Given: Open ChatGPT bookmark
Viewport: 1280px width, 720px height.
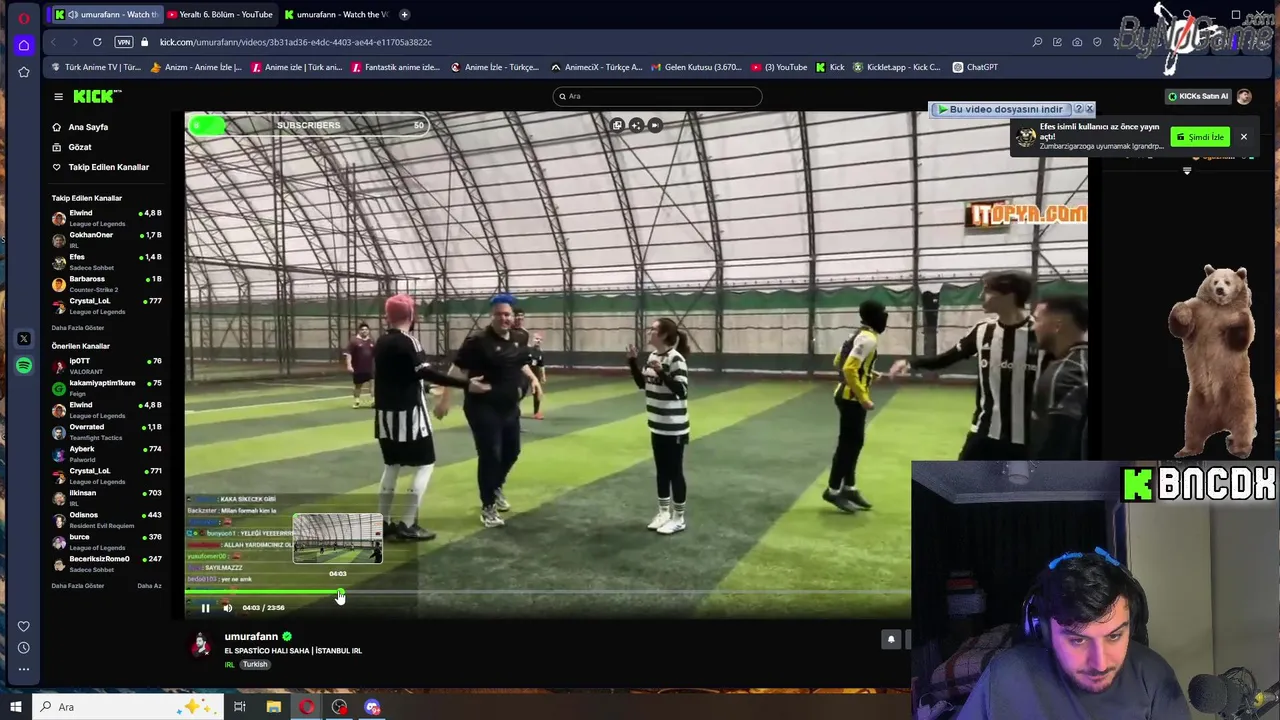Looking at the screenshot, I should [x=975, y=67].
